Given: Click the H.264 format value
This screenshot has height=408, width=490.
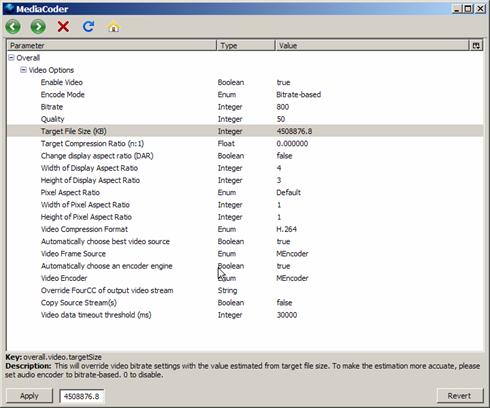Looking at the screenshot, I should tap(286, 229).
